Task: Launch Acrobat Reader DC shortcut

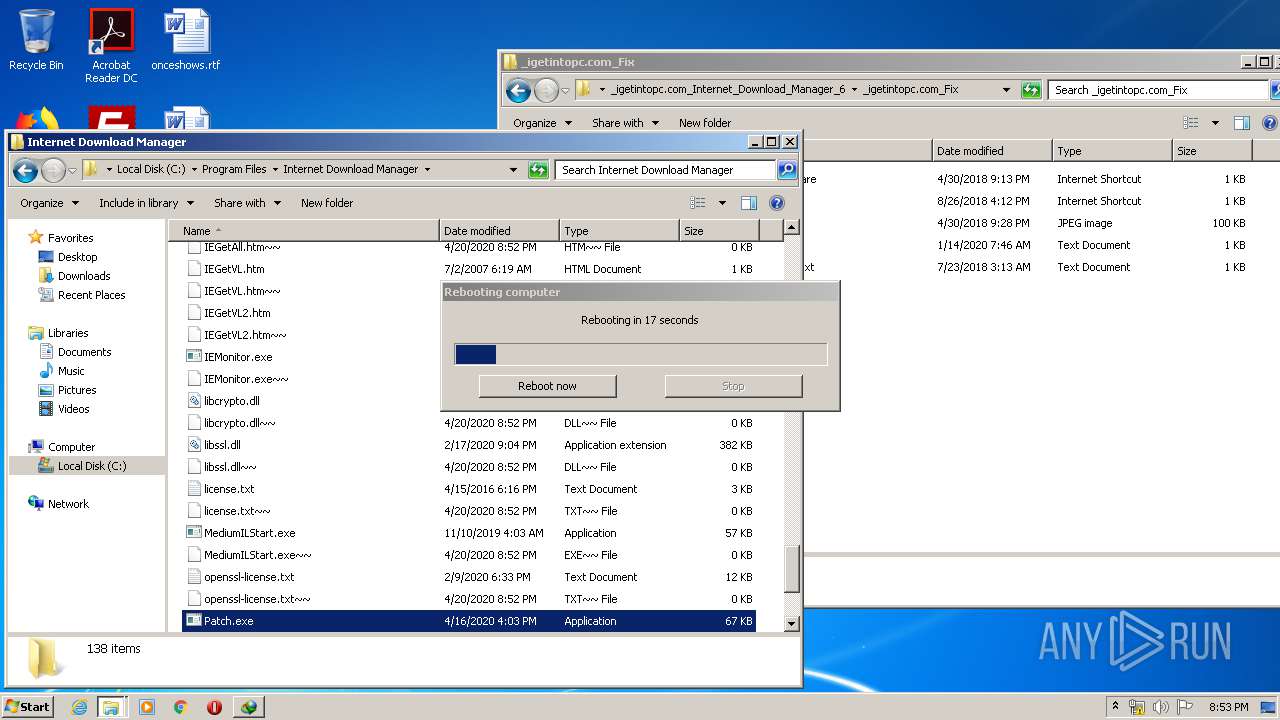Action: click(111, 46)
